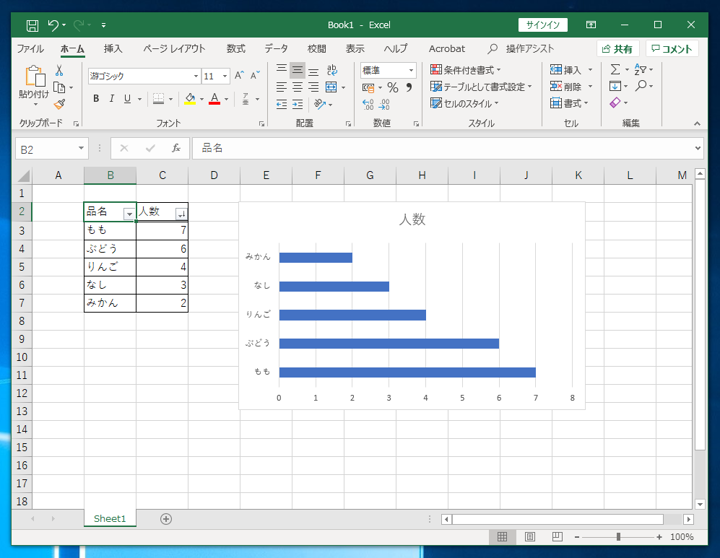720x558 pixels.
Task: Apply percent style to the cell
Action: (393, 87)
